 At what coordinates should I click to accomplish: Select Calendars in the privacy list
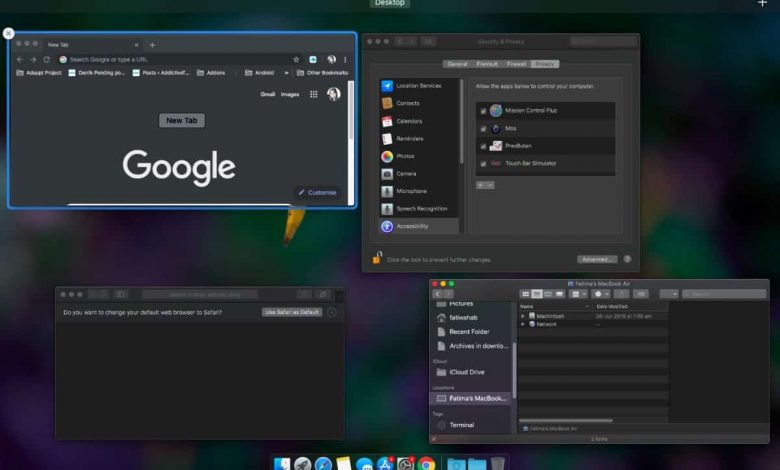point(419,121)
